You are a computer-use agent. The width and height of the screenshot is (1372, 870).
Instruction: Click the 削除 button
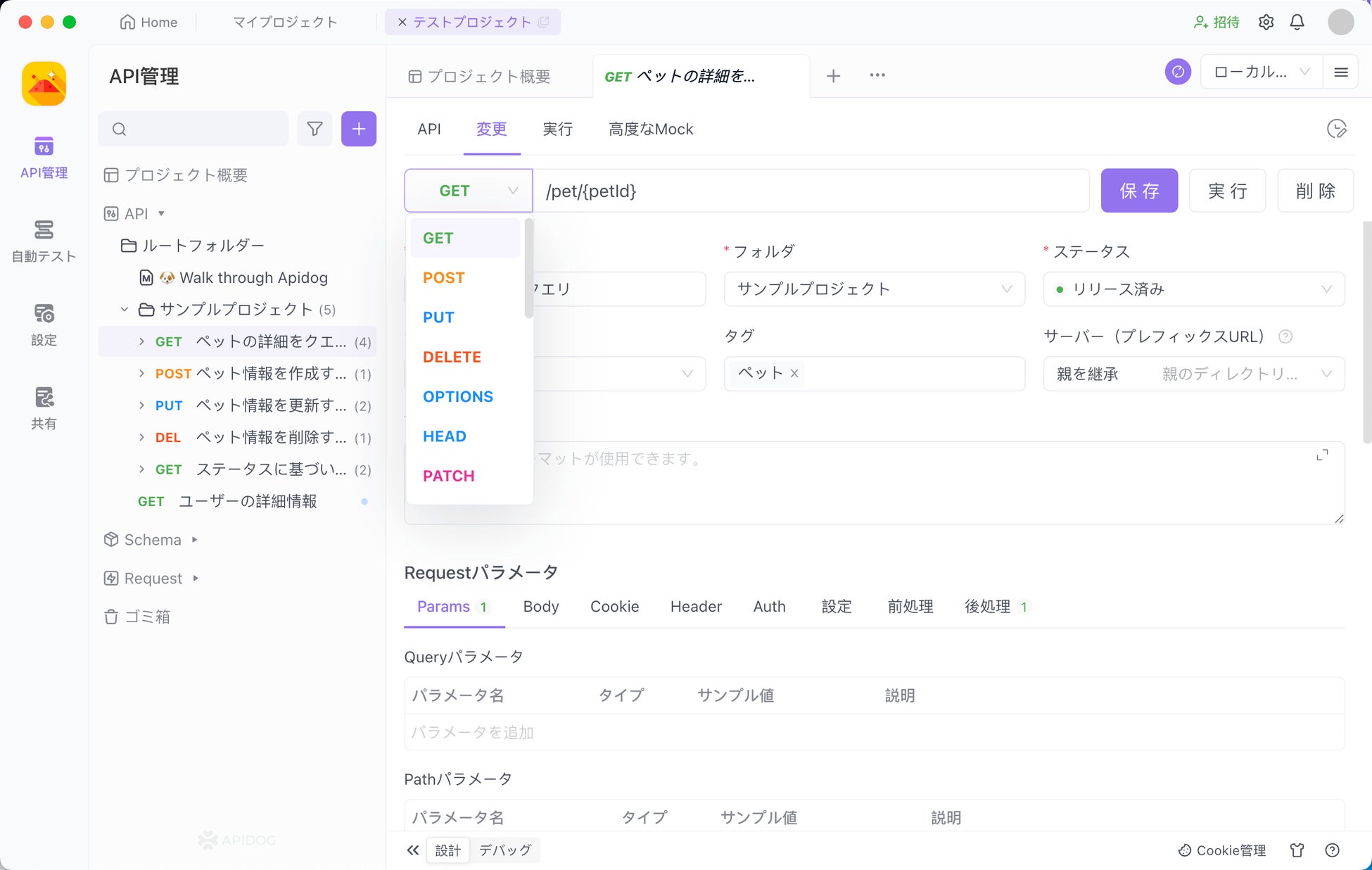[x=1314, y=191]
